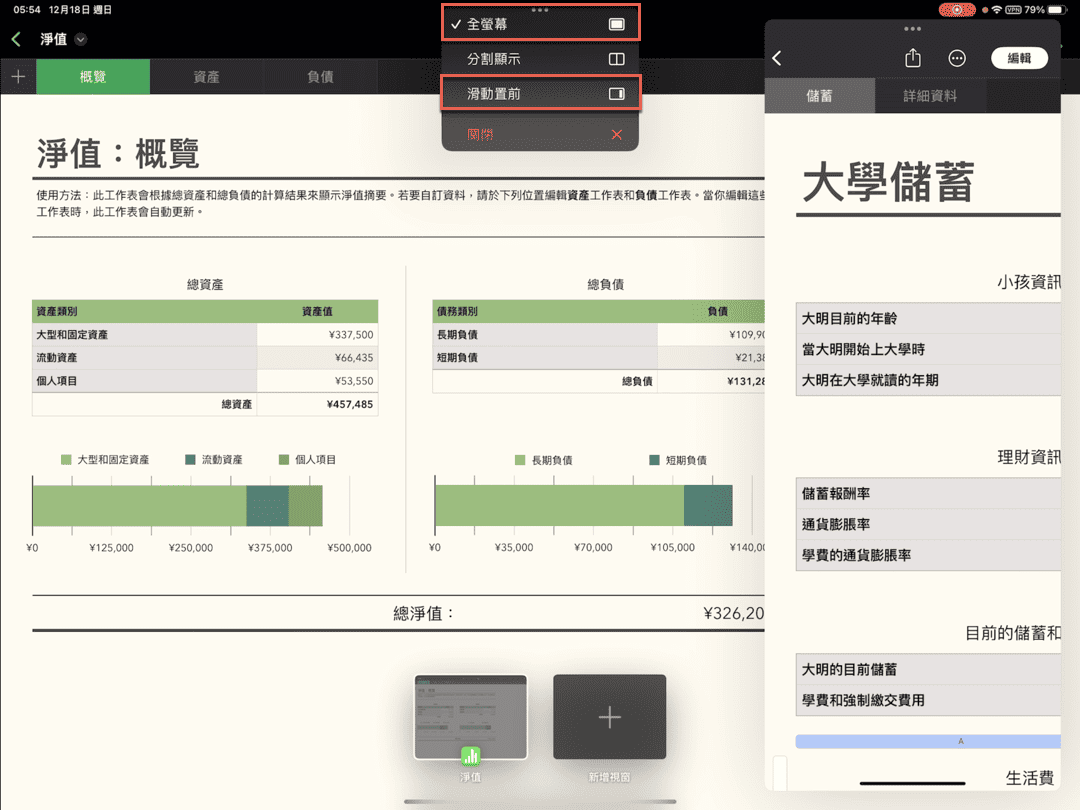Viewport: 1080px width, 810px height.
Task: Go back in the 大學儲蓄 slide-over window
Action: point(777,59)
